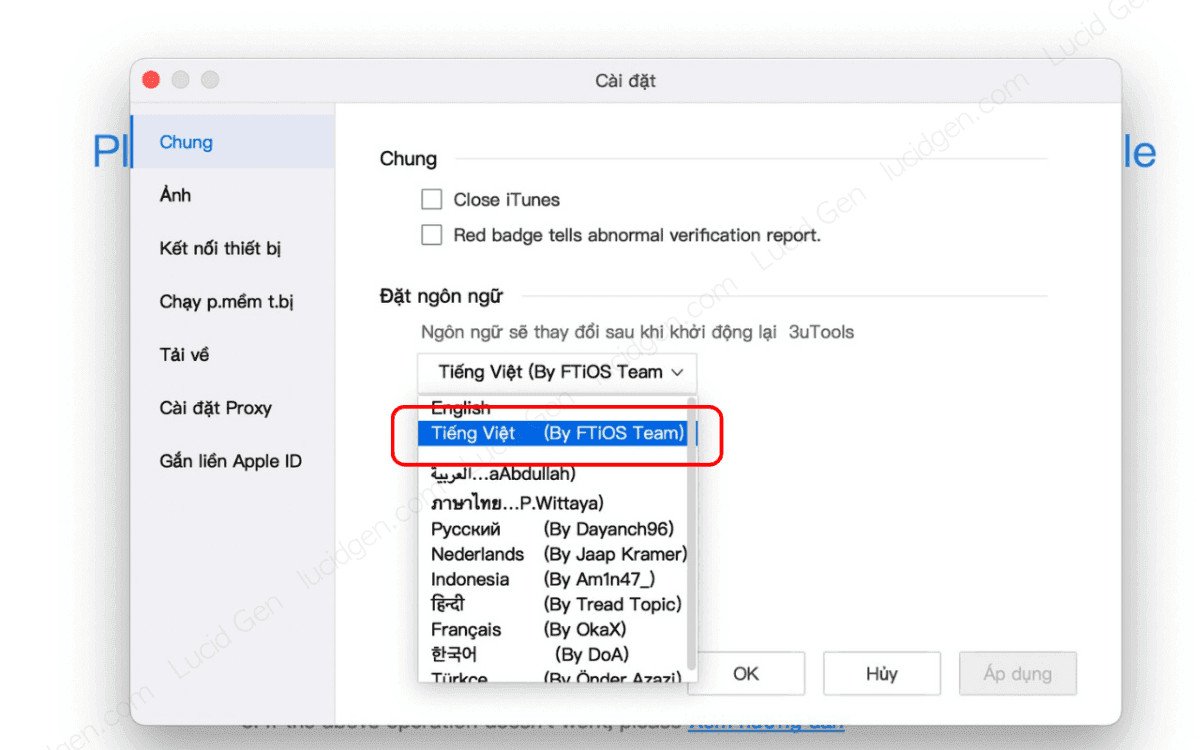Go to Kết nối thiết bị settings
1200x750 pixels.
coord(234,248)
